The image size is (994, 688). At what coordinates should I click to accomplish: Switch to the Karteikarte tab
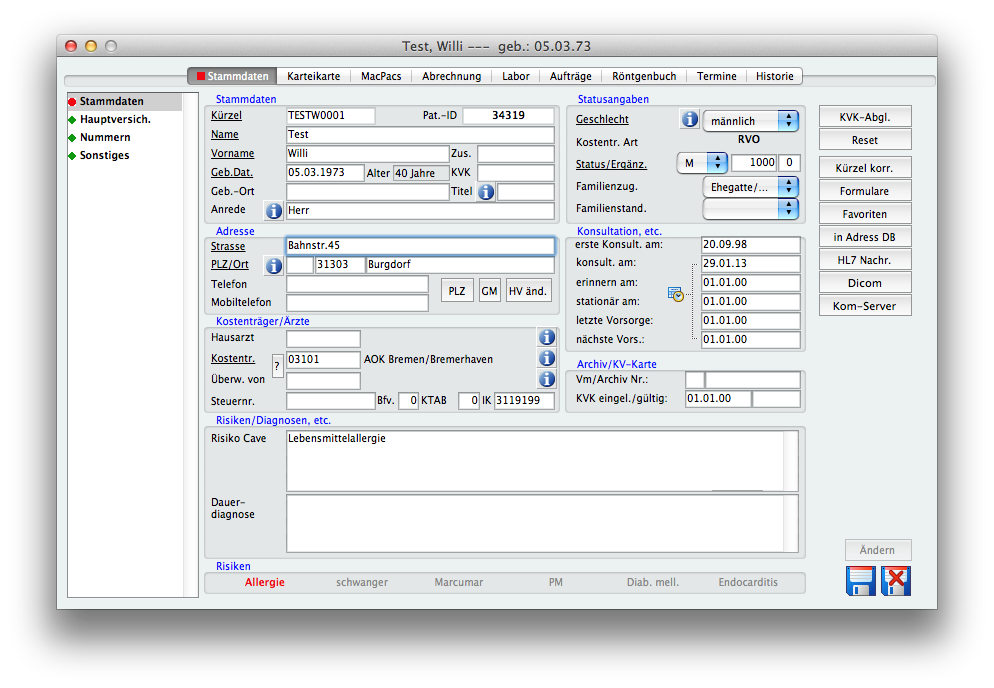[x=313, y=76]
